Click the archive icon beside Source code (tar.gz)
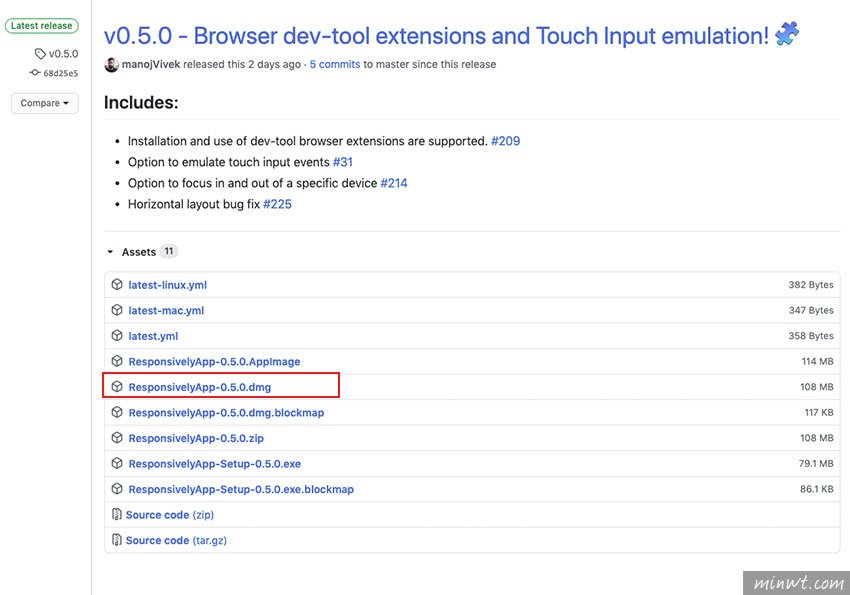The height and width of the screenshot is (595, 850). point(116,540)
